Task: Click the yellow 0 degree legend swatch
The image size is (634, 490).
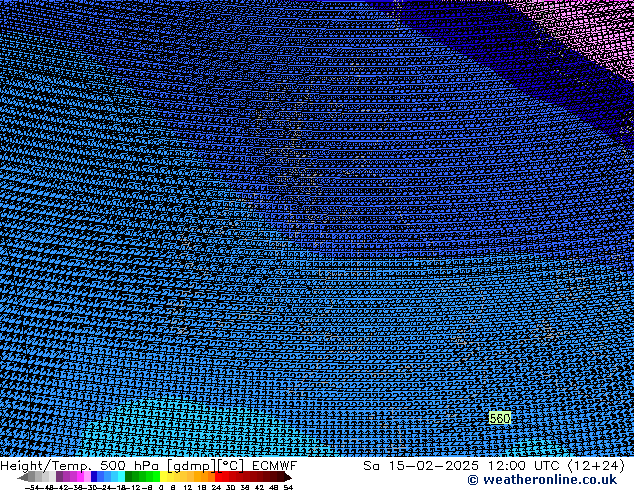Action: [163, 476]
